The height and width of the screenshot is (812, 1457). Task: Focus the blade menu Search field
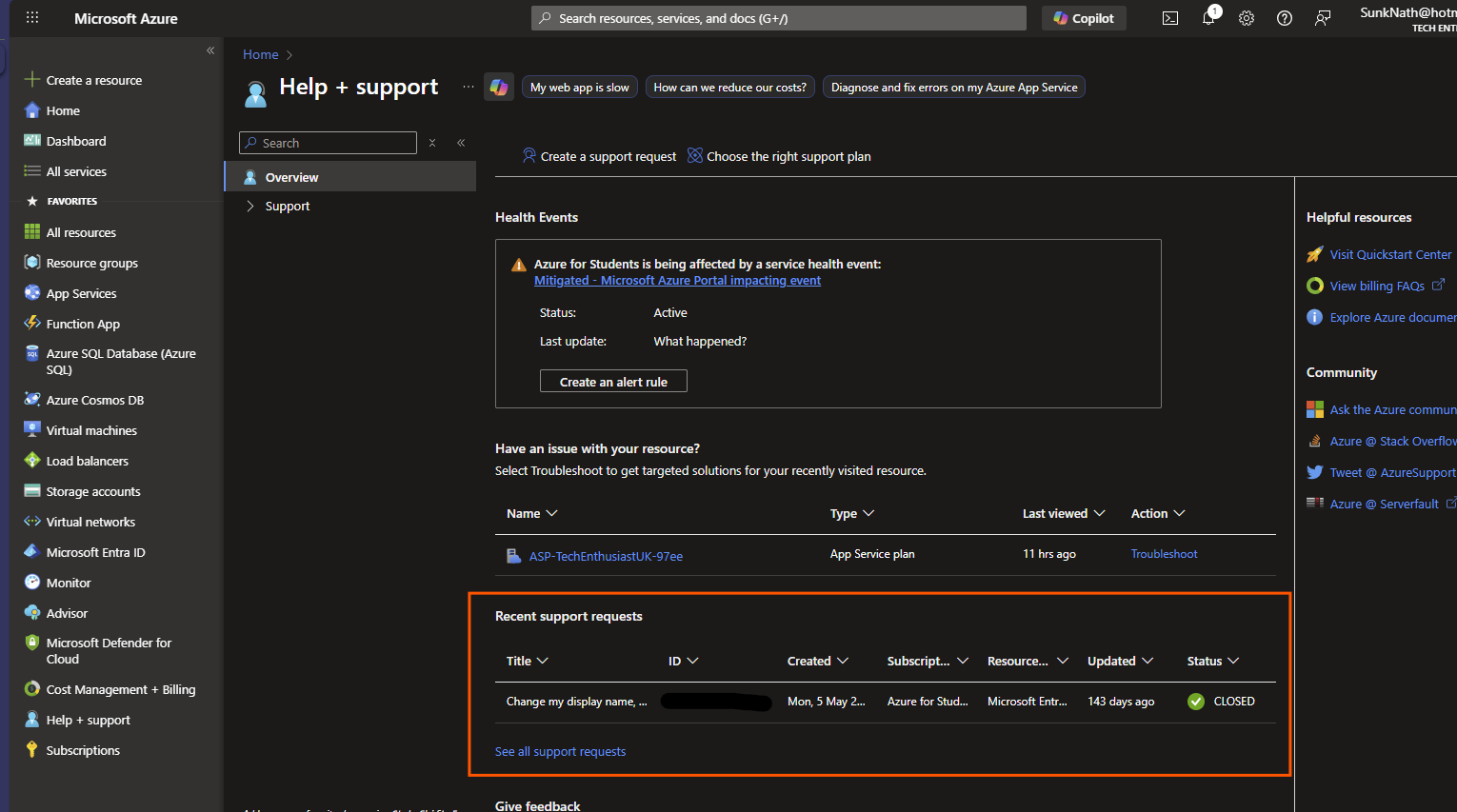[328, 143]
